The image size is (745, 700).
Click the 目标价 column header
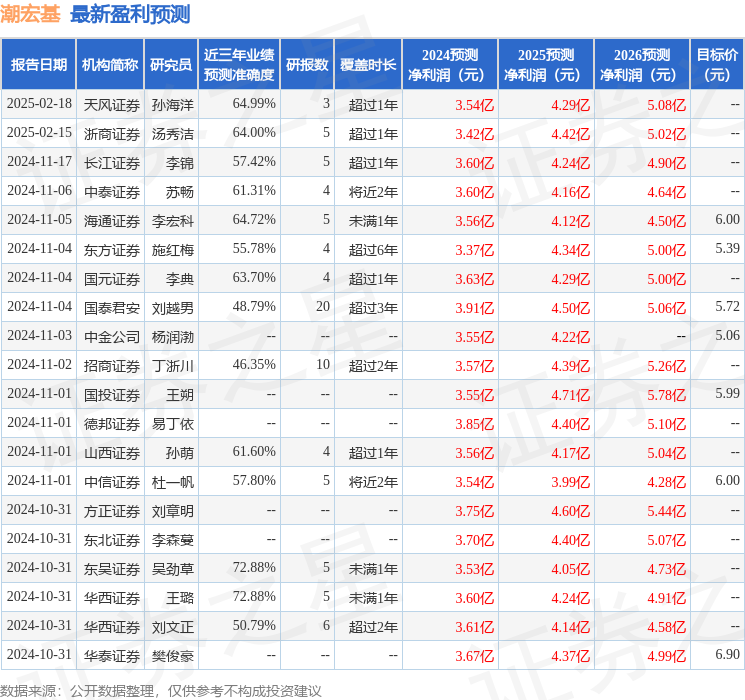tap(717, 65)
